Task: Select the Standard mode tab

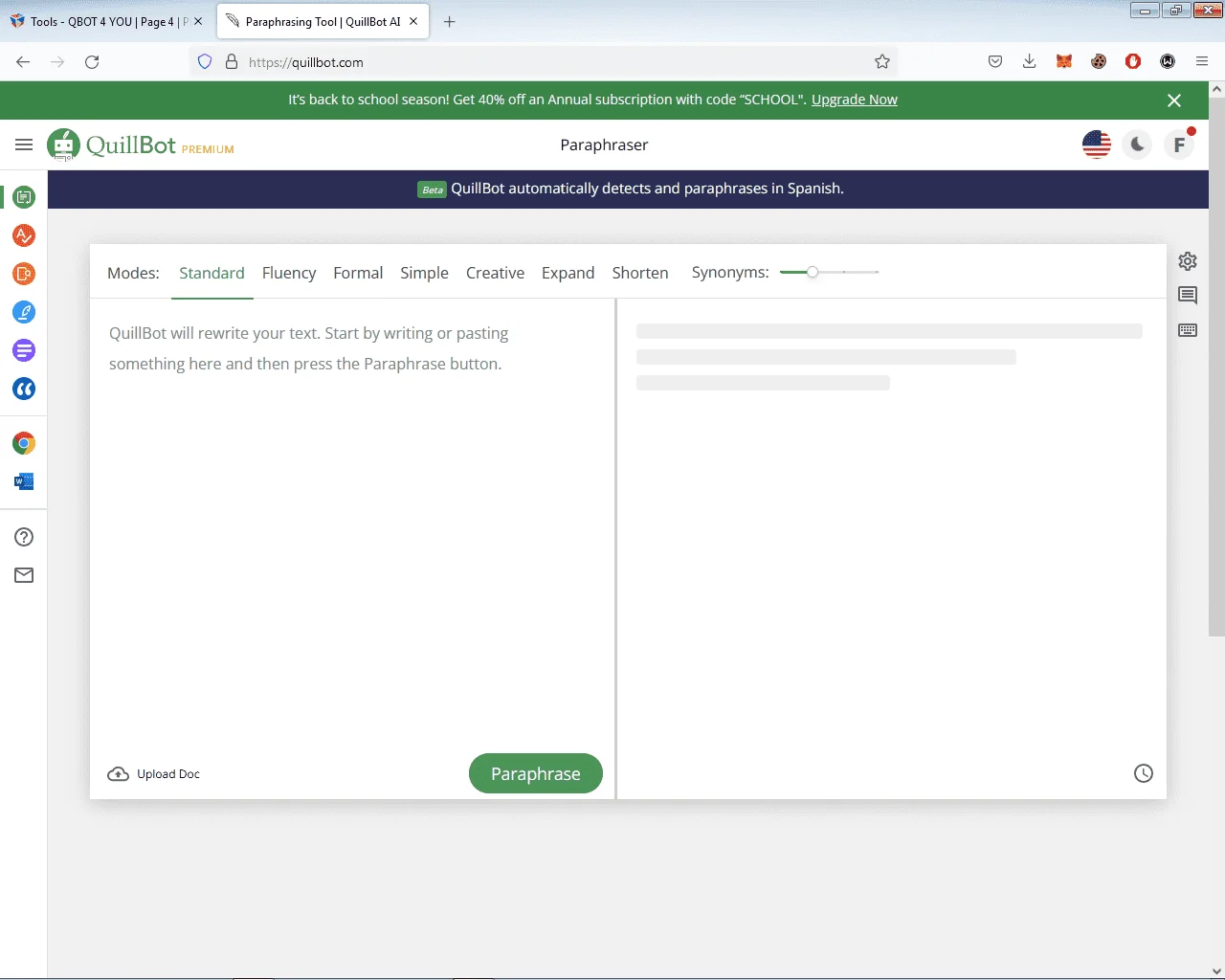Action: 212,273
